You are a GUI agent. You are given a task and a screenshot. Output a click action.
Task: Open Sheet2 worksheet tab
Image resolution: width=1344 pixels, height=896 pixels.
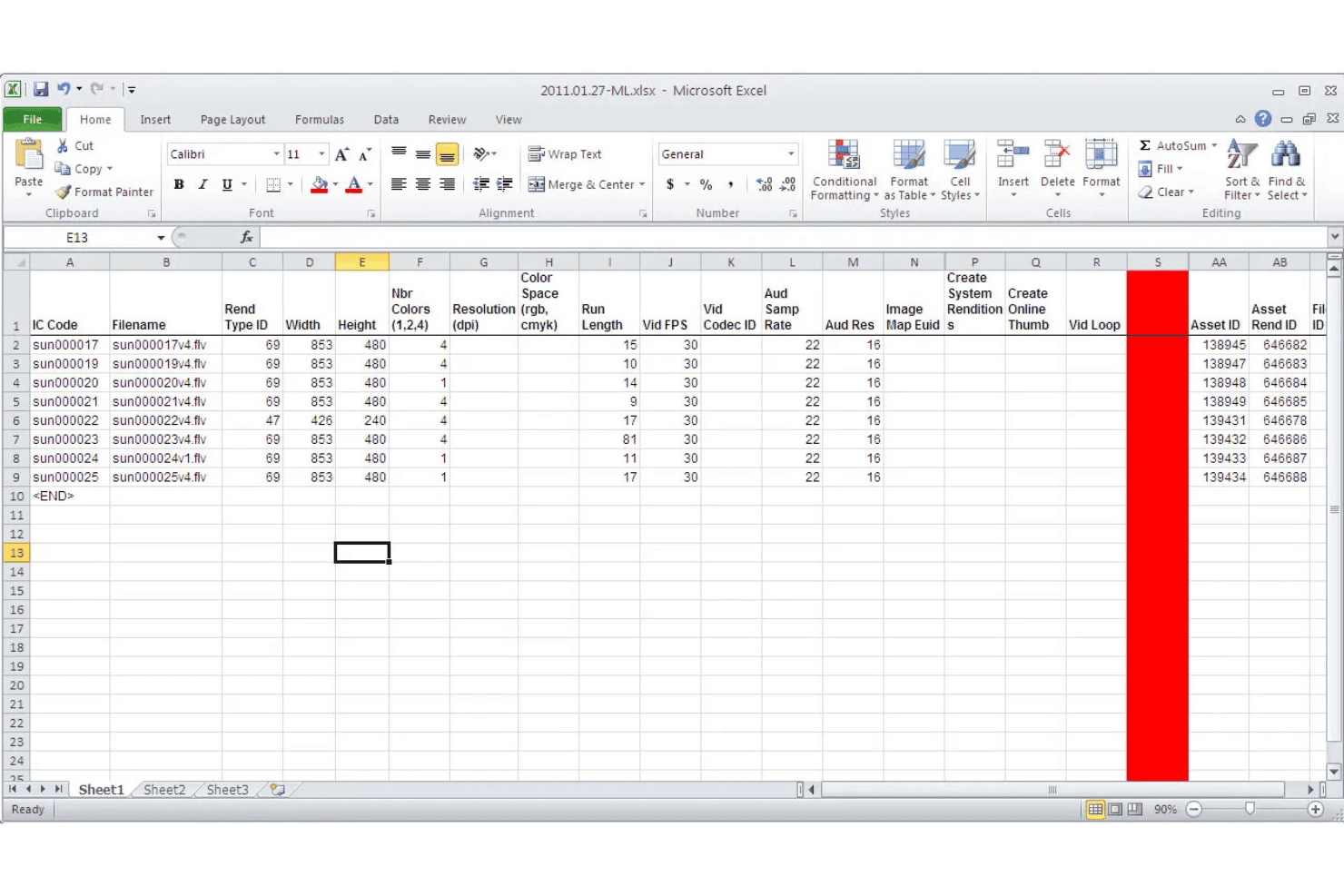[164, 790]
